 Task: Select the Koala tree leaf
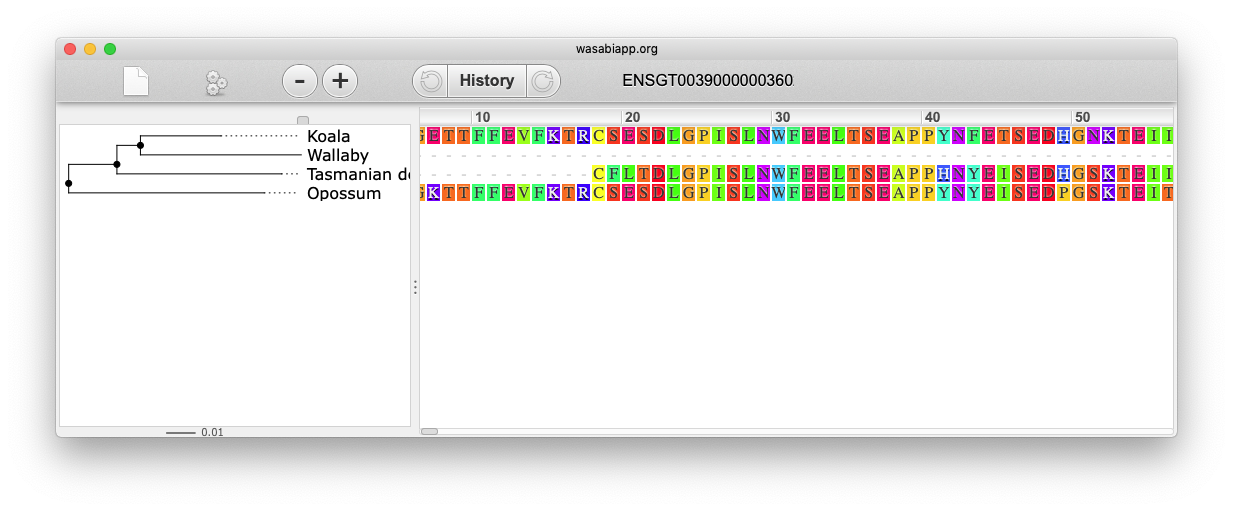(x=329, y=136)
